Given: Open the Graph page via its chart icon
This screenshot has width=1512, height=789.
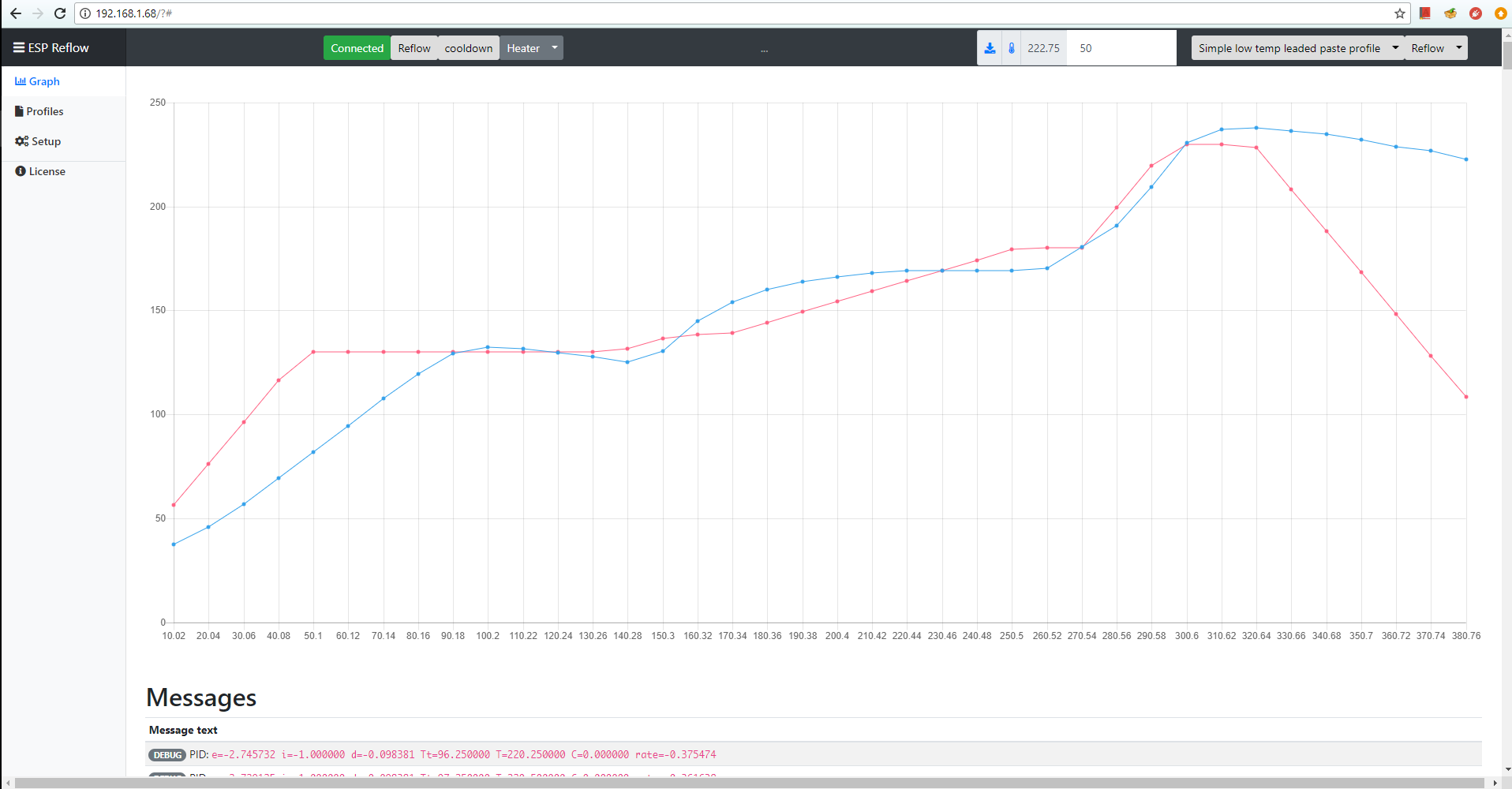Looking at the screenshot, I should point(21,80).
